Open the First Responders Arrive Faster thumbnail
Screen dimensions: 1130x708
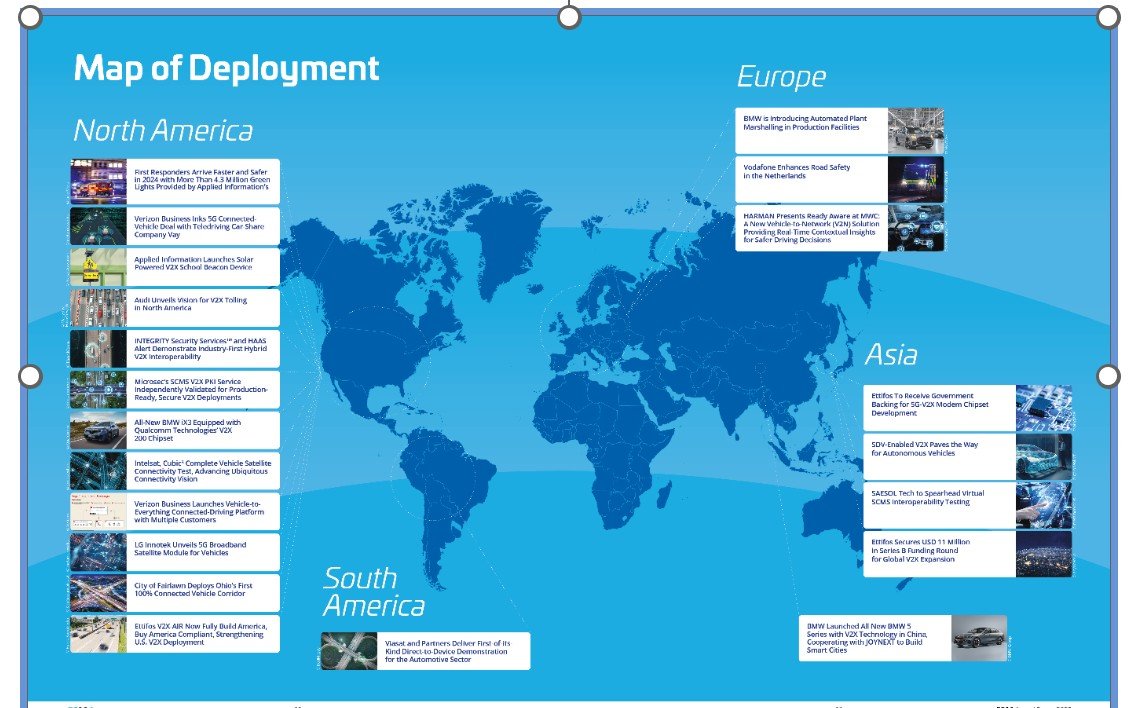99,181
